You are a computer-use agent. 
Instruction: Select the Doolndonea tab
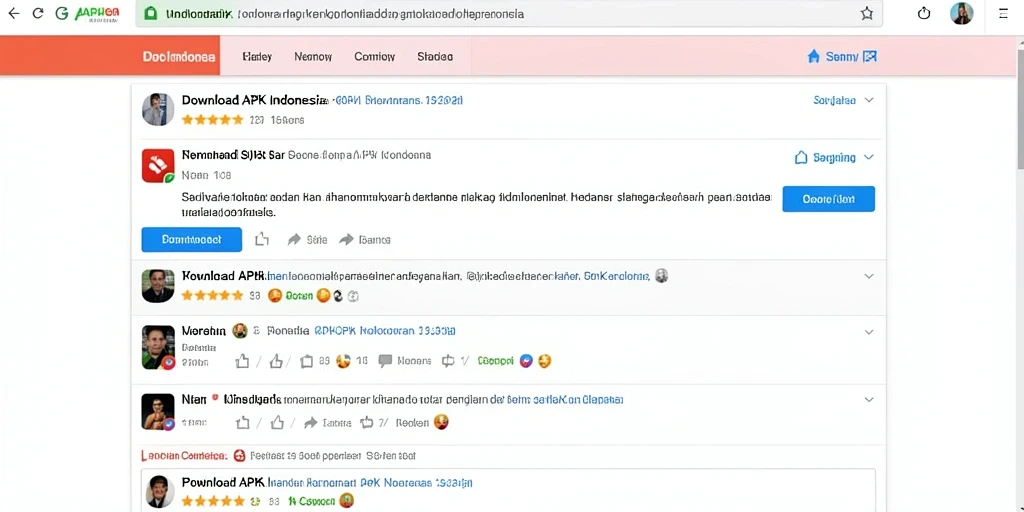tap(178, 57)
